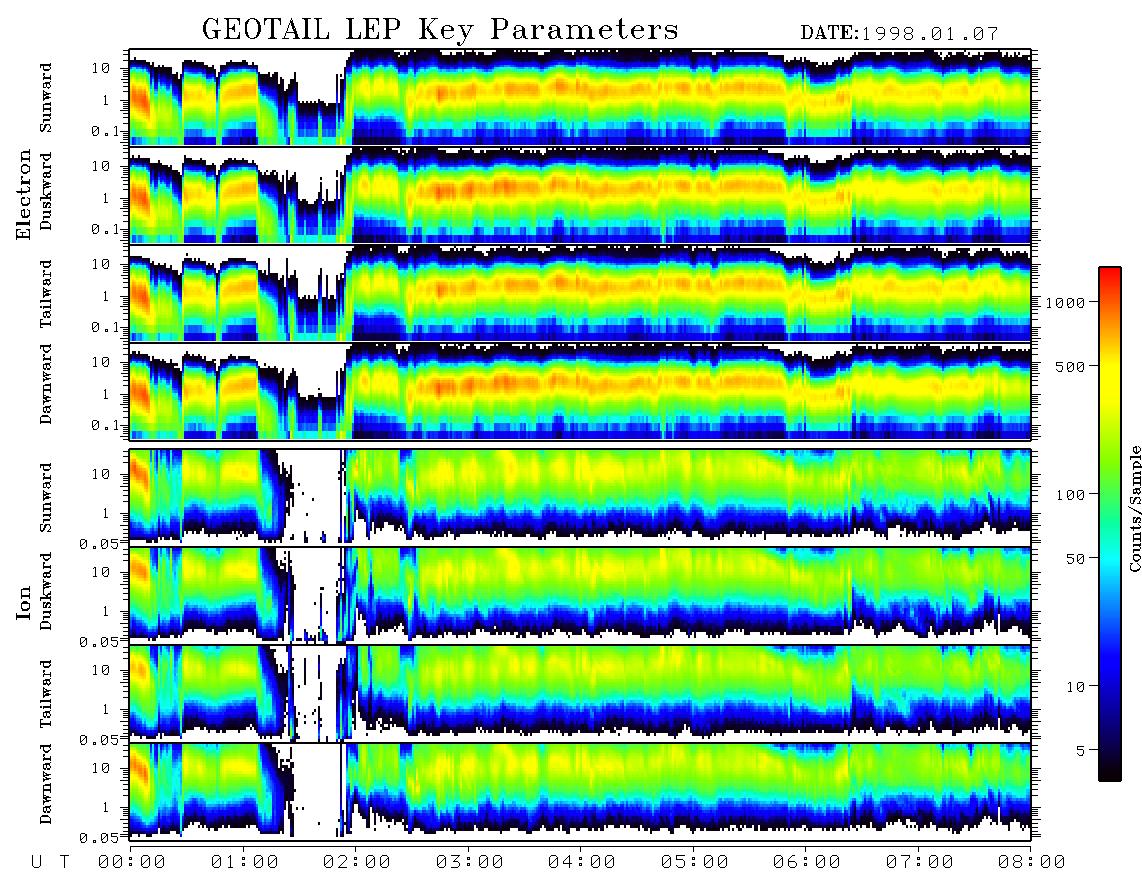Click the "04:00" time tick label
Screen dimensions: 1142x880
click(582, 863)
